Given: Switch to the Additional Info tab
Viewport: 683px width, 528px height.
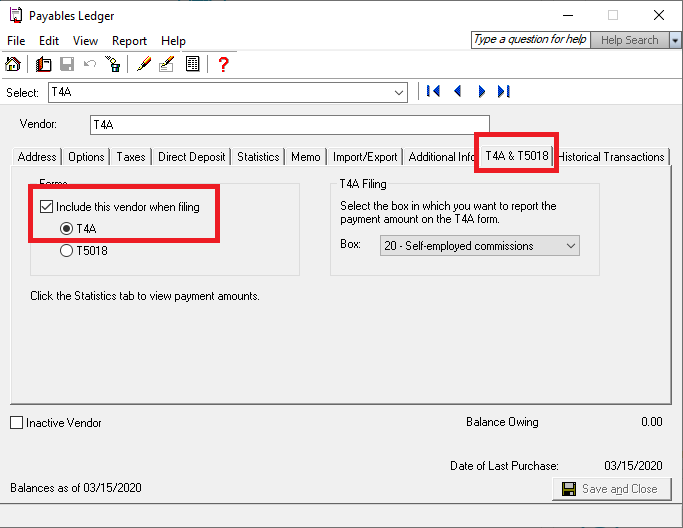Looking at the screenshot, I should (441, 157).
